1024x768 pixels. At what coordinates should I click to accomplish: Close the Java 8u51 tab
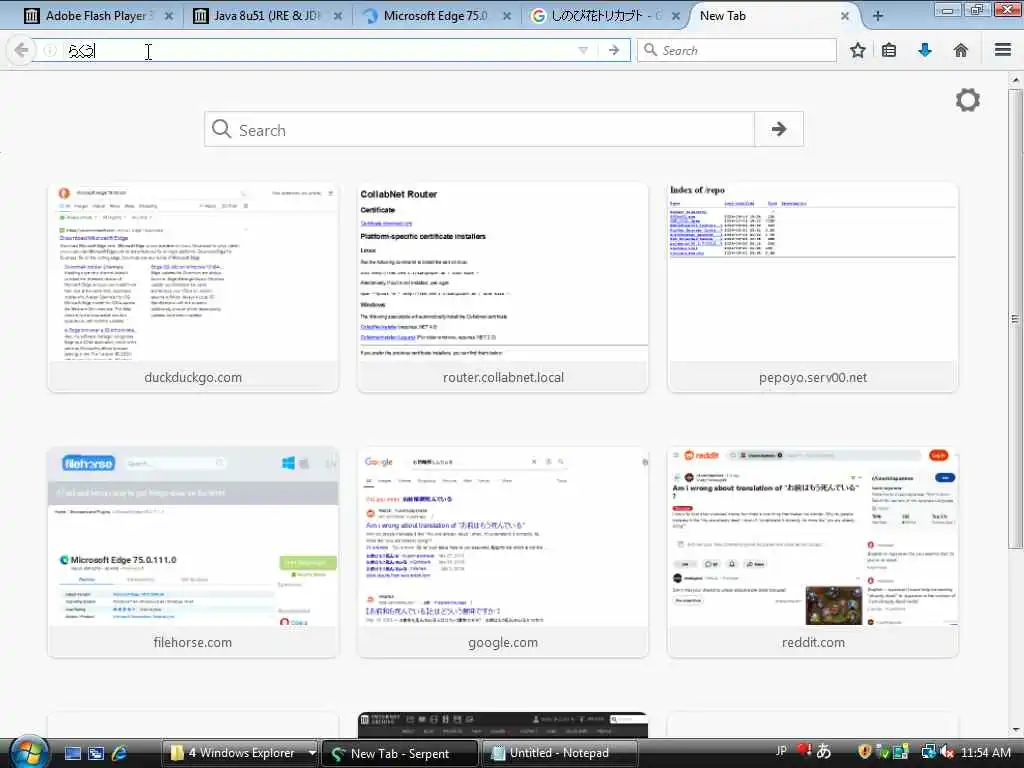[338, 16]
